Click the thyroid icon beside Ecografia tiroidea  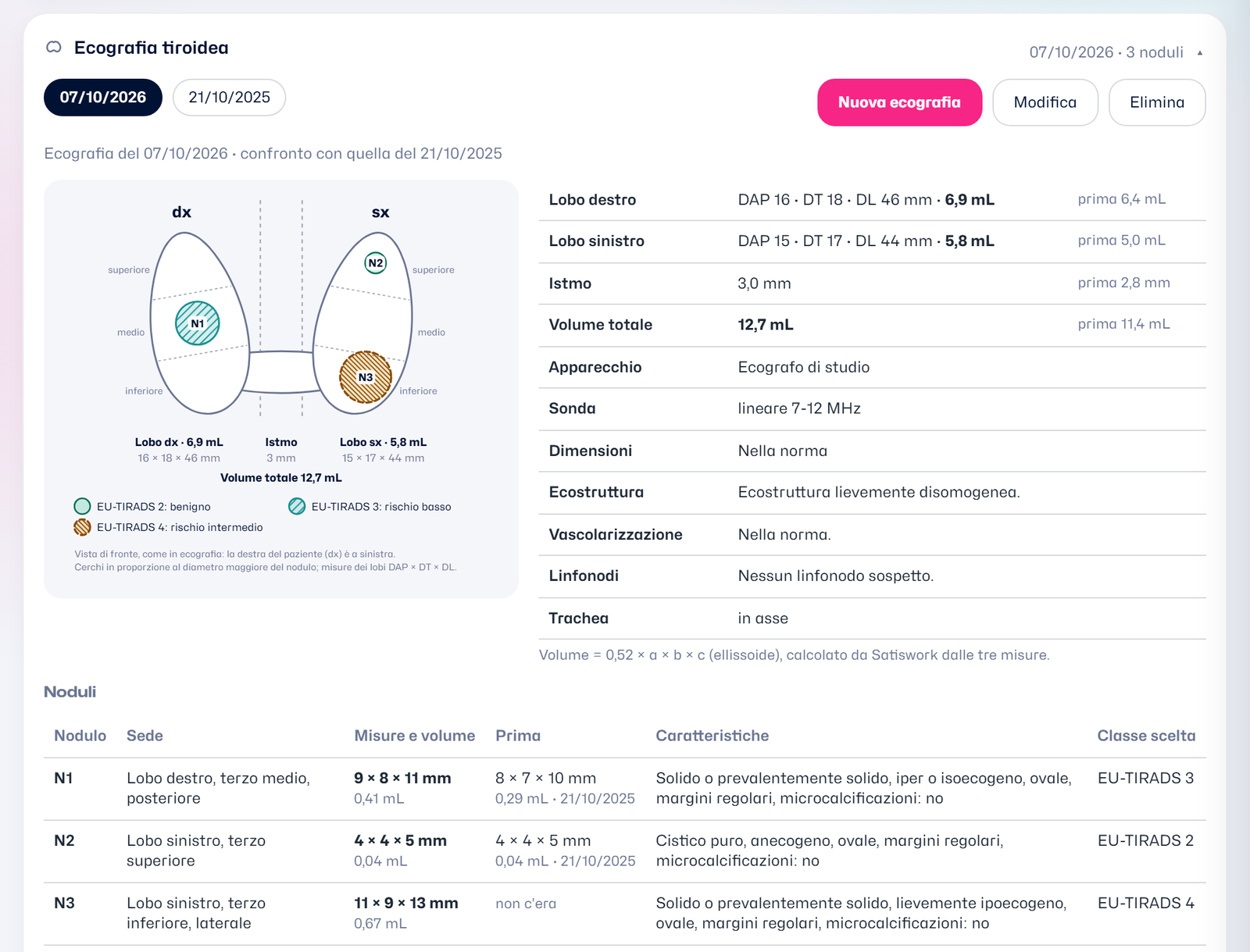[x=54, y=48]
